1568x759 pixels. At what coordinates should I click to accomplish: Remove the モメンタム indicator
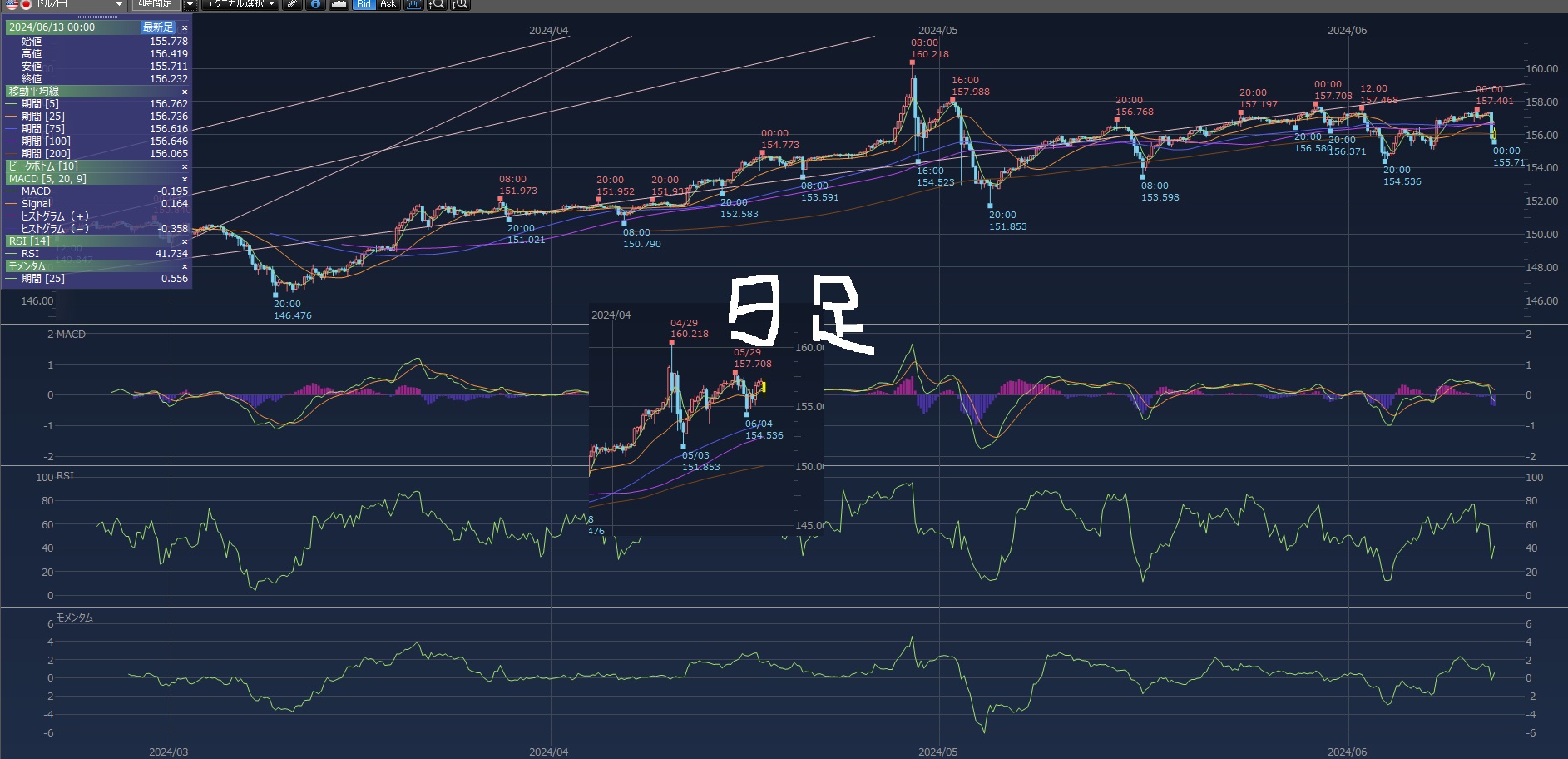185,266
